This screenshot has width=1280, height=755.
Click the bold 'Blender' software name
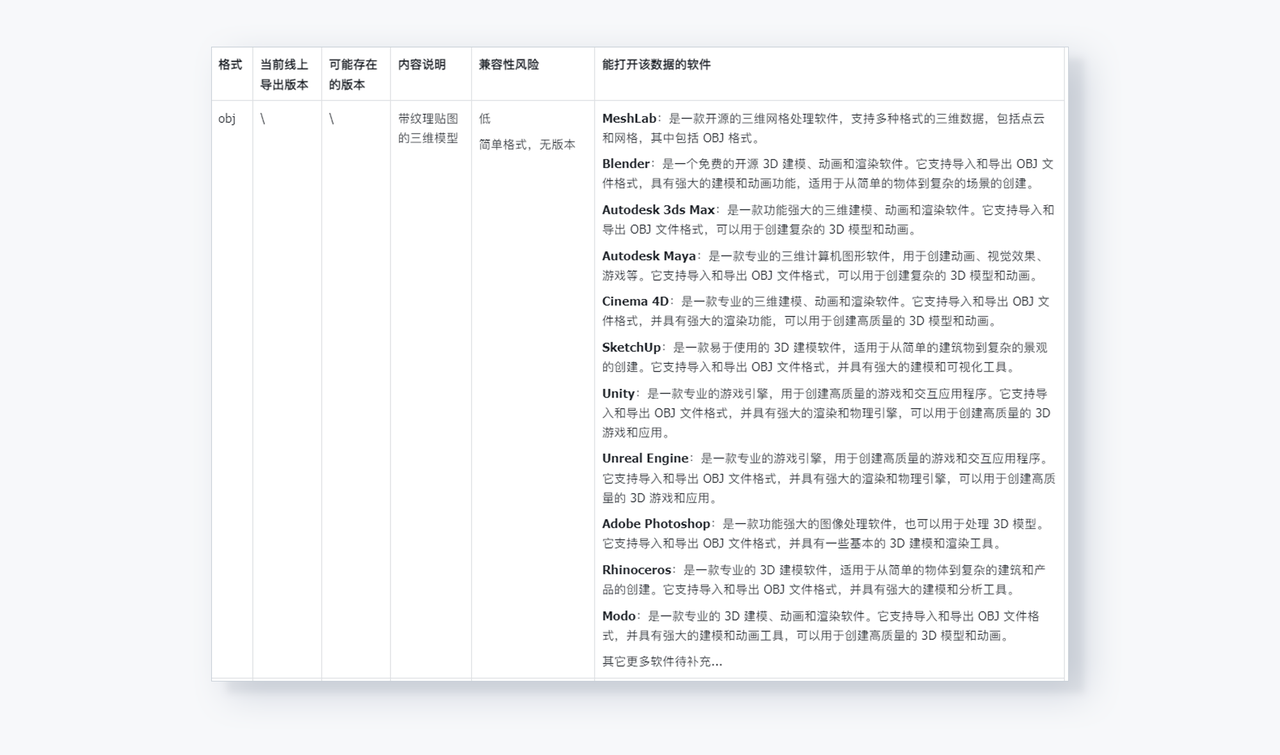[626, 164]
